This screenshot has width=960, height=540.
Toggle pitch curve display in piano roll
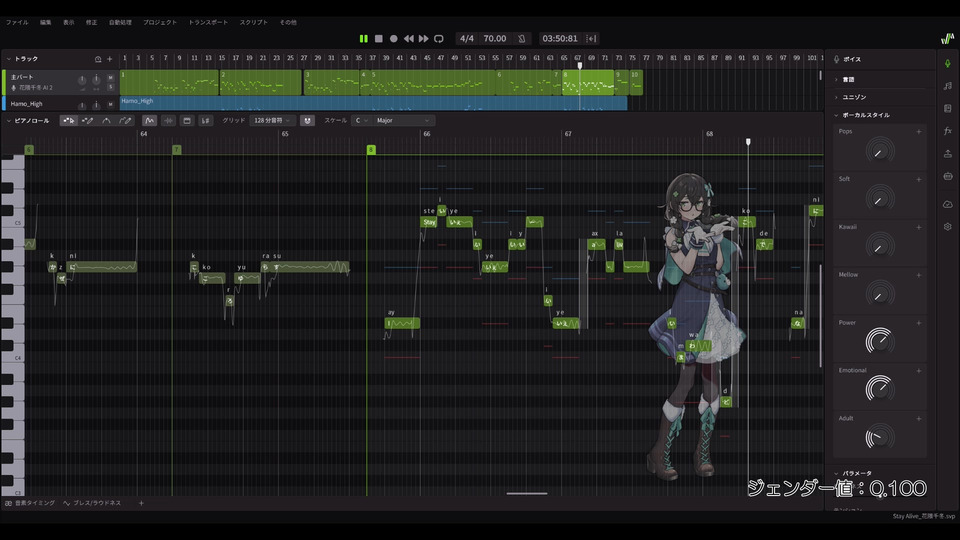(x=149, y=121)
